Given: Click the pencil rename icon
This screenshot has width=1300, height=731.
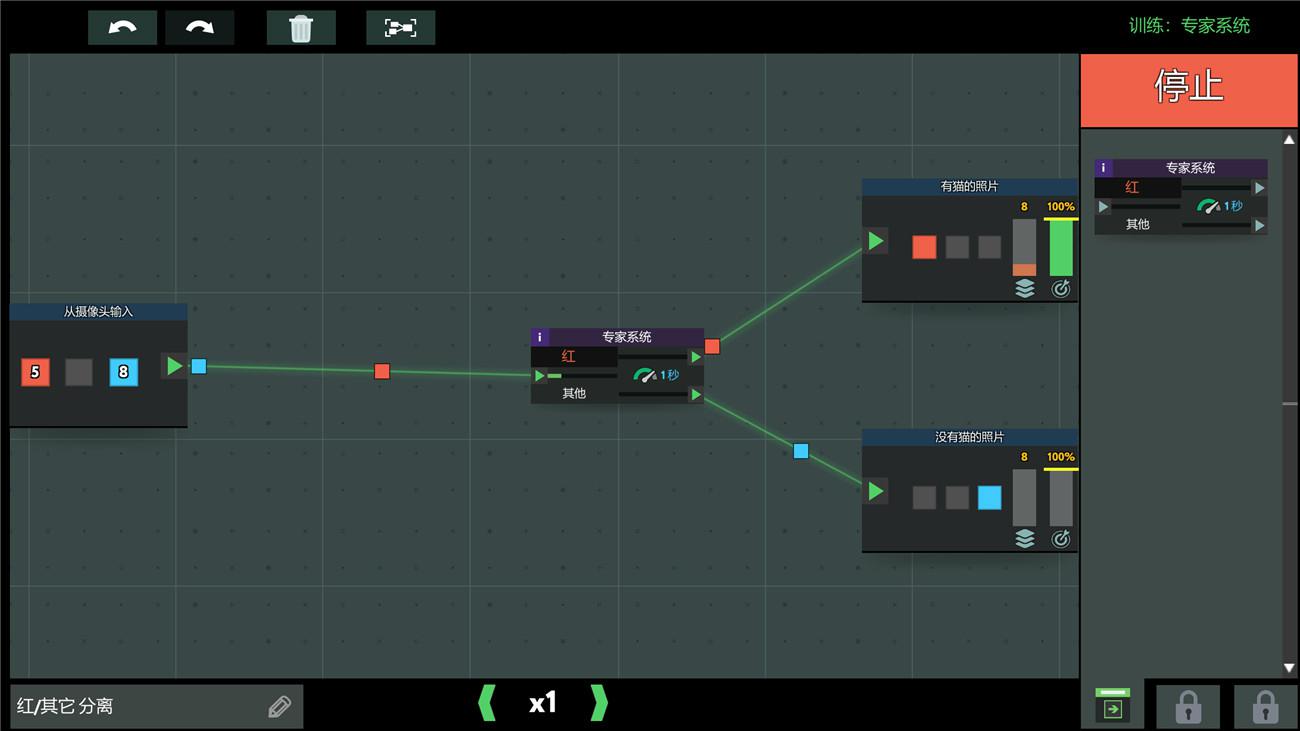Looking at the screenshot, I should coord(280,706).
